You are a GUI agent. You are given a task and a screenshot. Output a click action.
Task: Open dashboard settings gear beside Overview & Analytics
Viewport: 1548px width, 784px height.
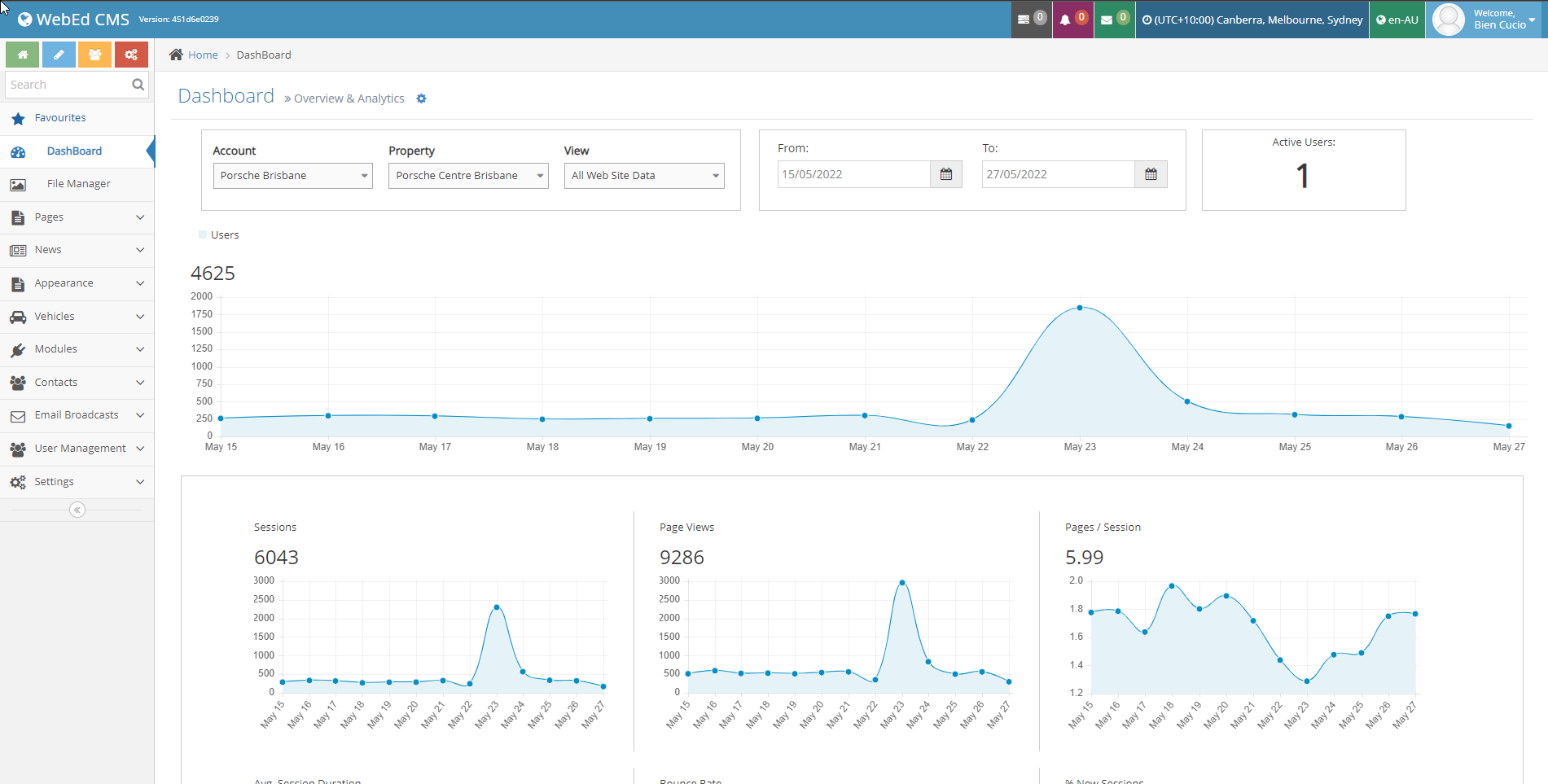click(422, 98)
